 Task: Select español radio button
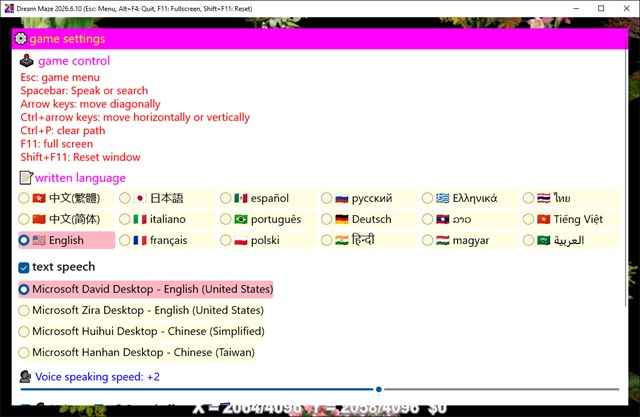(225, 198)
